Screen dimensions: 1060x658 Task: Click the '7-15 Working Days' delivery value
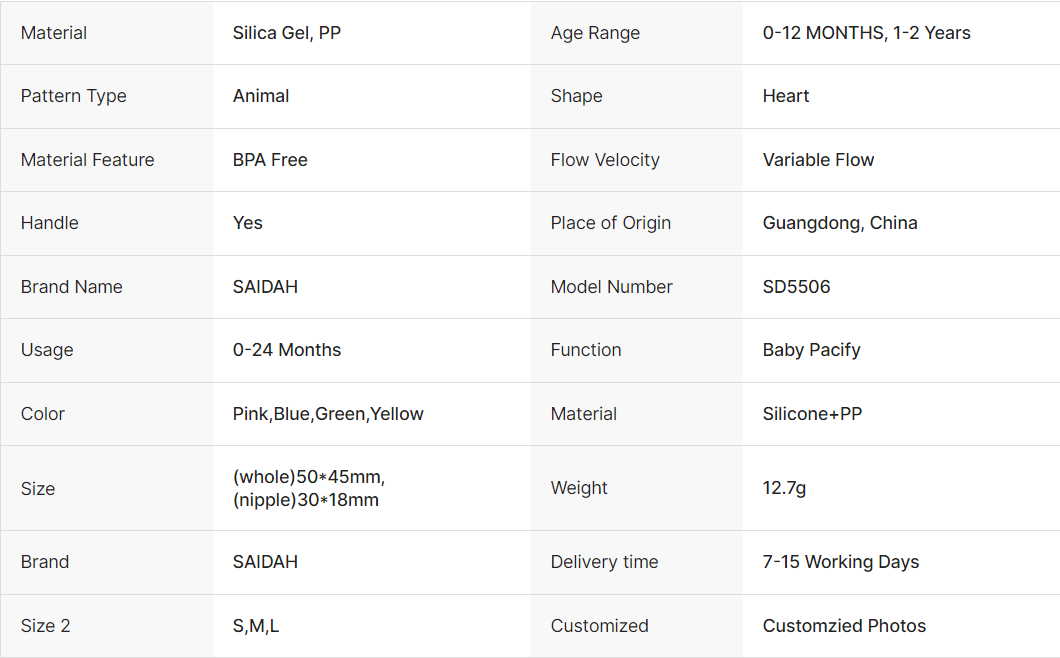(841, 562)
